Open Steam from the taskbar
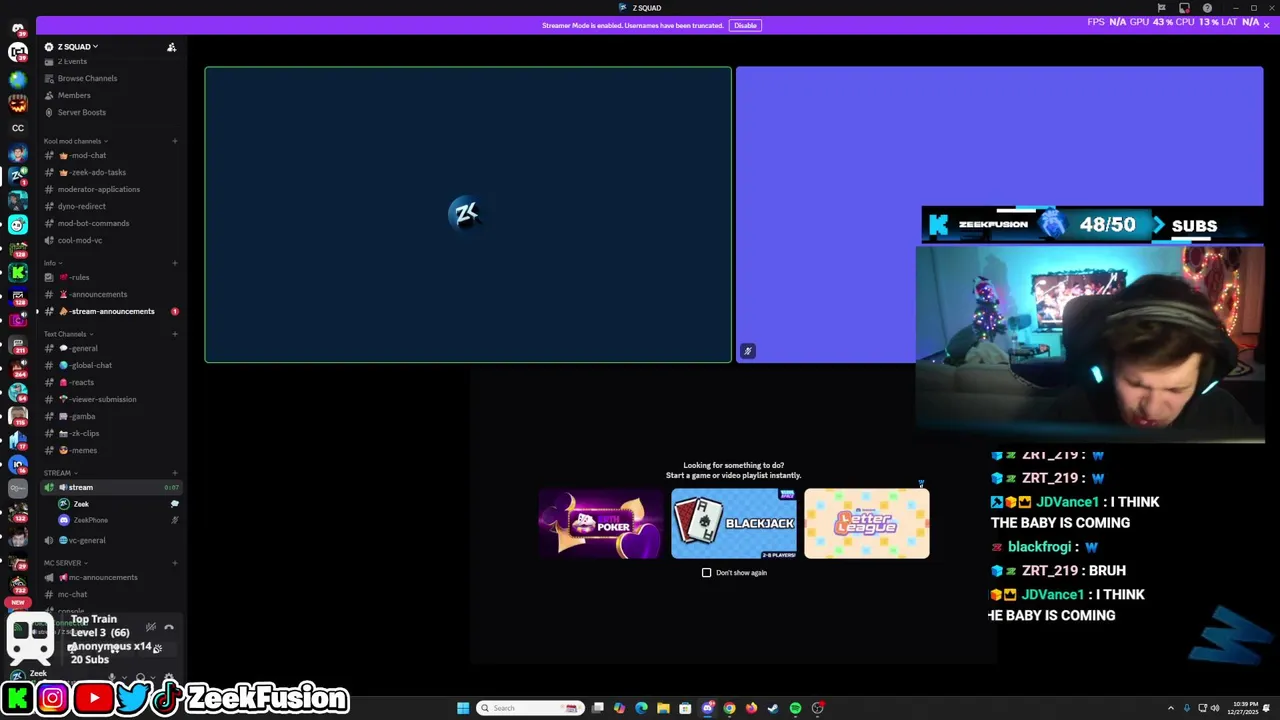 [773, 708]
